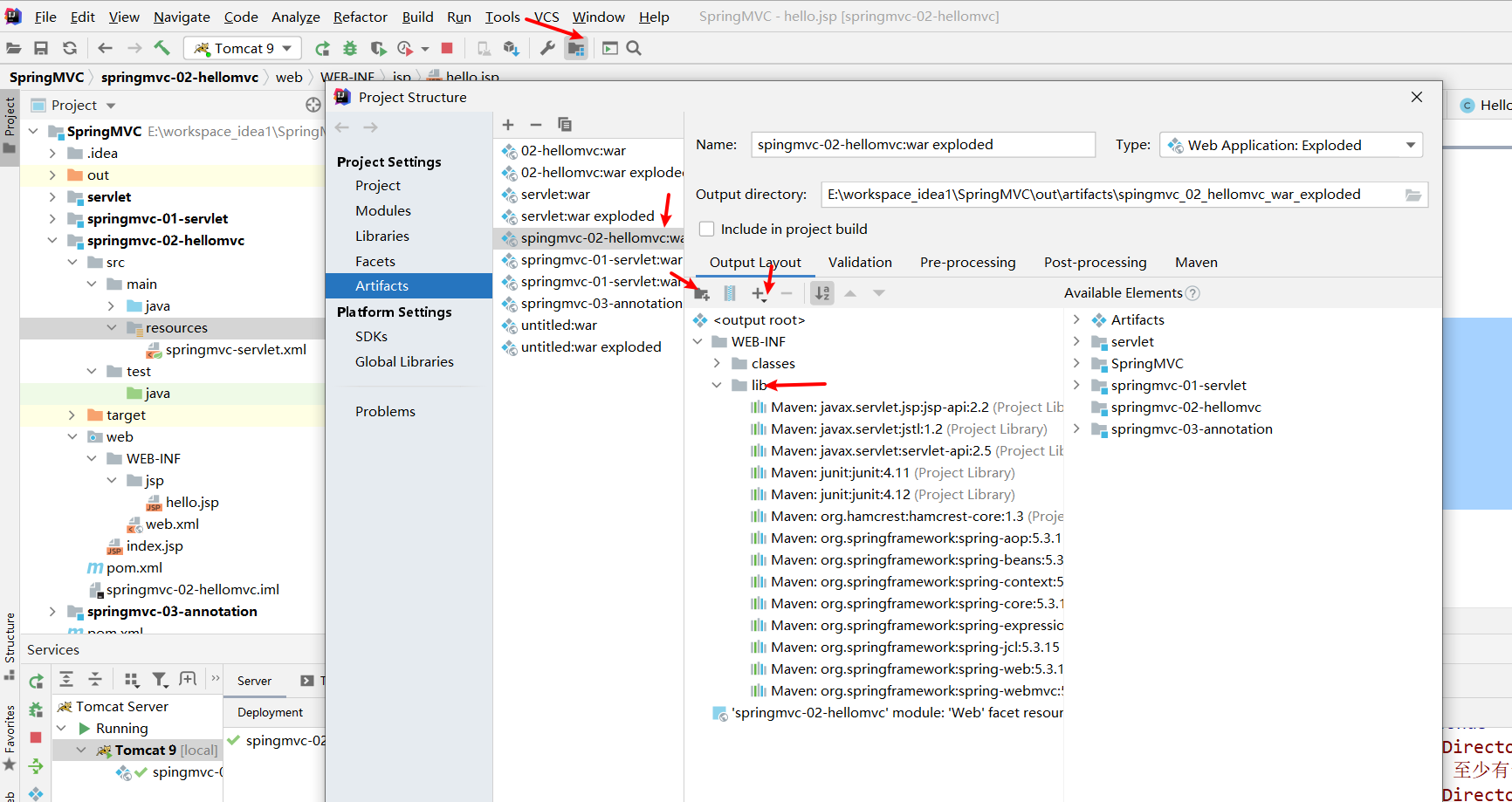The height and width of the screenshot is (802, 1512).
Task: Select hello.jsp in project tree
Action: click(x=192, y=502)
